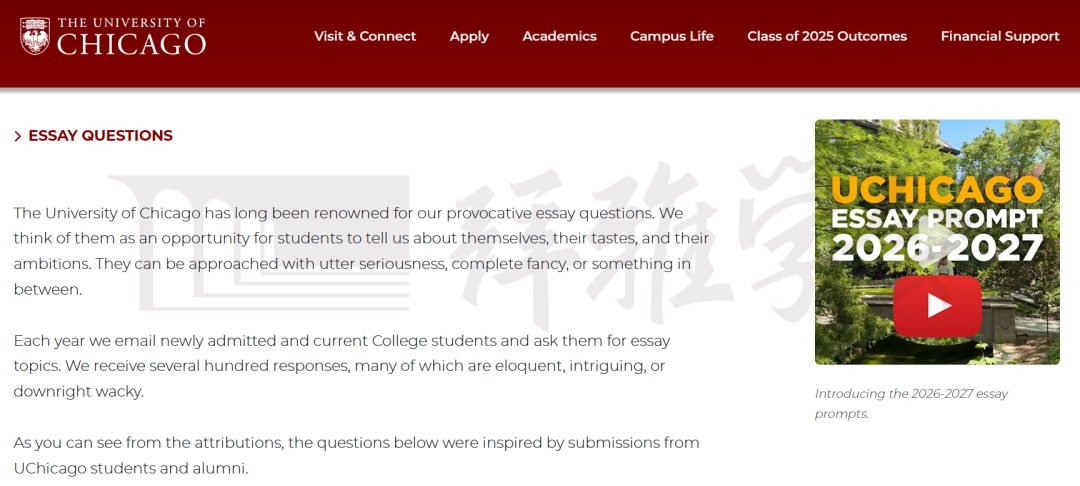Click the '2026-2027' text on the video thumbnail
This screenshot has width=1080, height=486.
[x=937, y=247]
